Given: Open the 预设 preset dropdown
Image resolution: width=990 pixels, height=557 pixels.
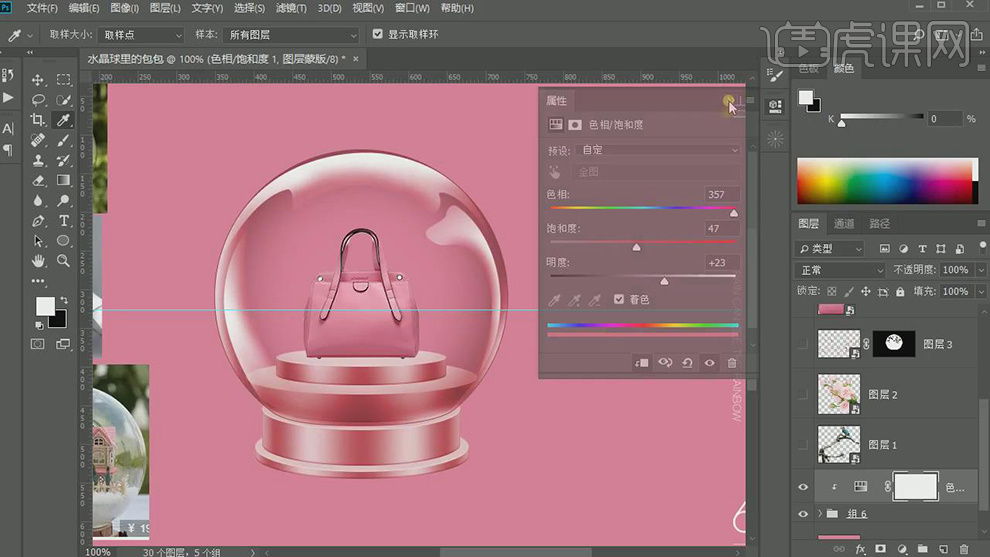Looking at the screenshot, I should coord(659,150).
